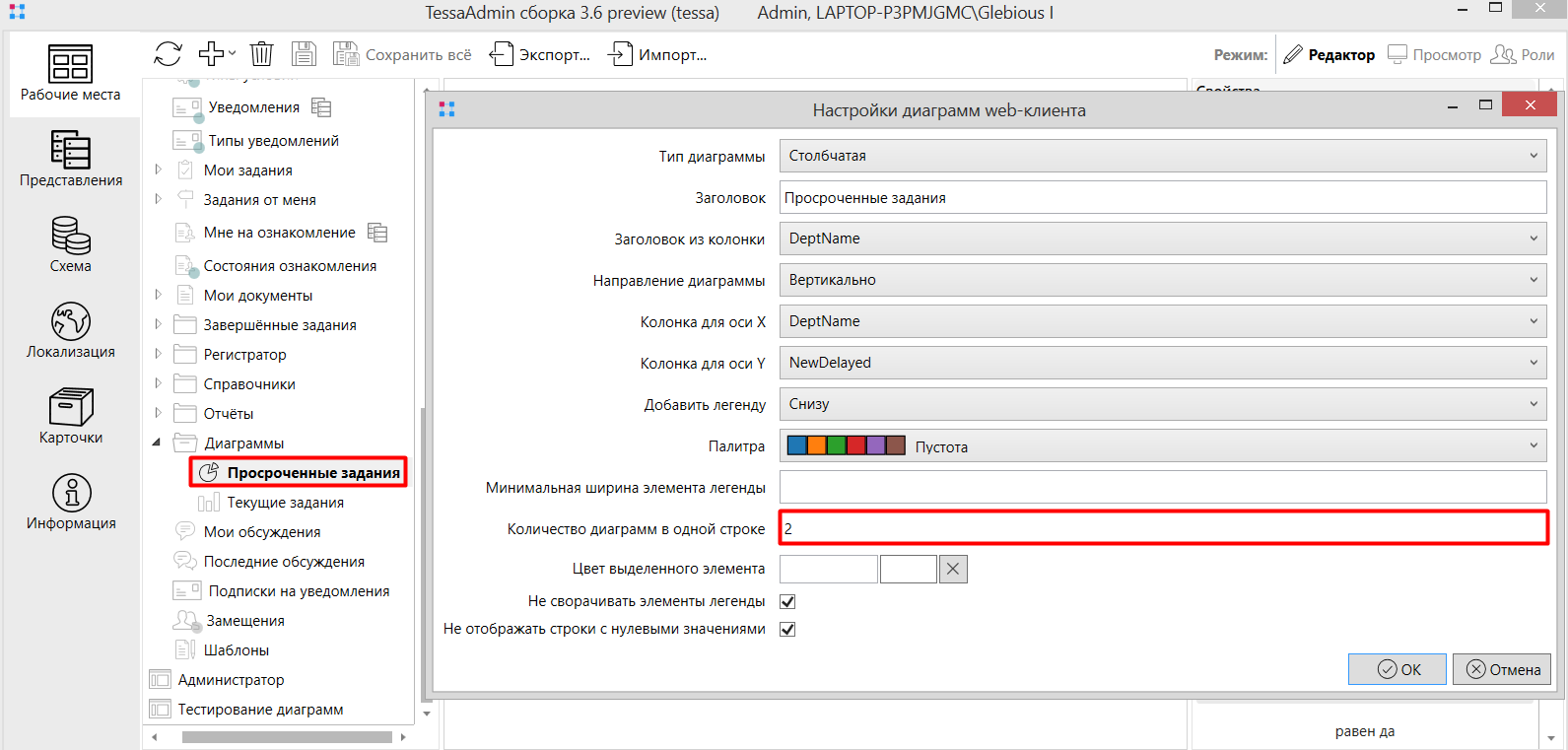The height and width of the screenshot is (750, 1568).
Task: Open the Информация section
Action: pyautogui.click(x=71, y=502)
